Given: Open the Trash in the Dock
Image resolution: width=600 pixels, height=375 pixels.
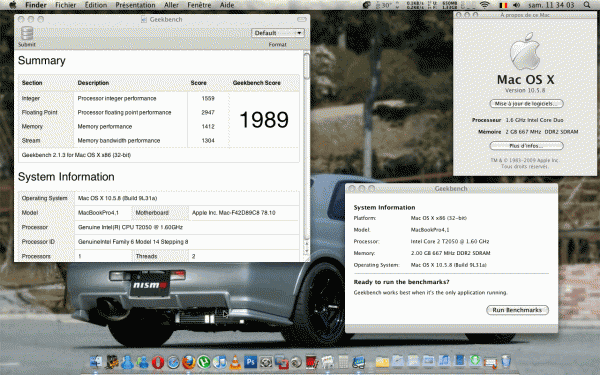Looking at the screenshot, I should [x=506, y=362].
